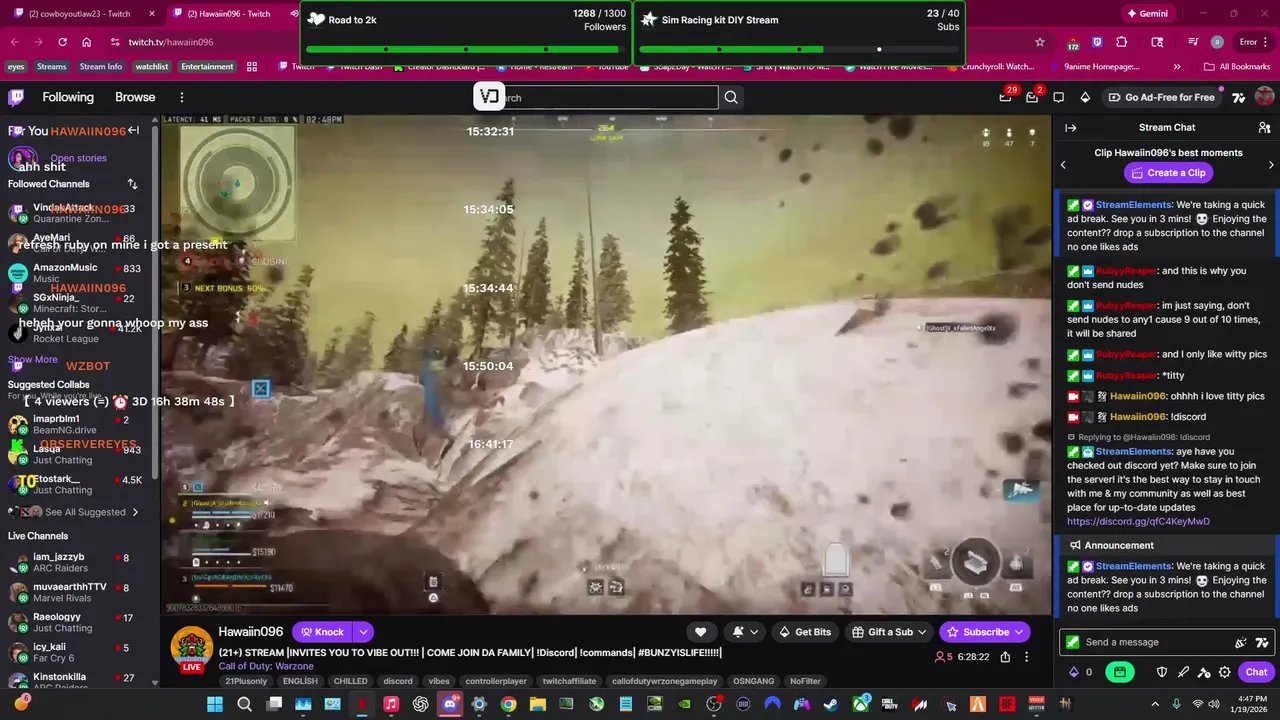
Task: Expand Knock options chevron
Action: click(363, 632)
